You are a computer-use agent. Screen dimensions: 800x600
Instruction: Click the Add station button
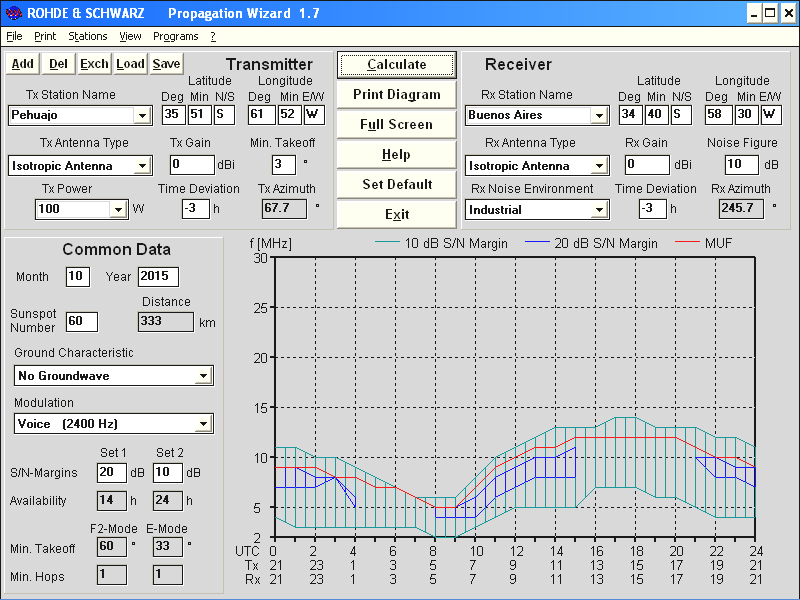pos(22,64)
